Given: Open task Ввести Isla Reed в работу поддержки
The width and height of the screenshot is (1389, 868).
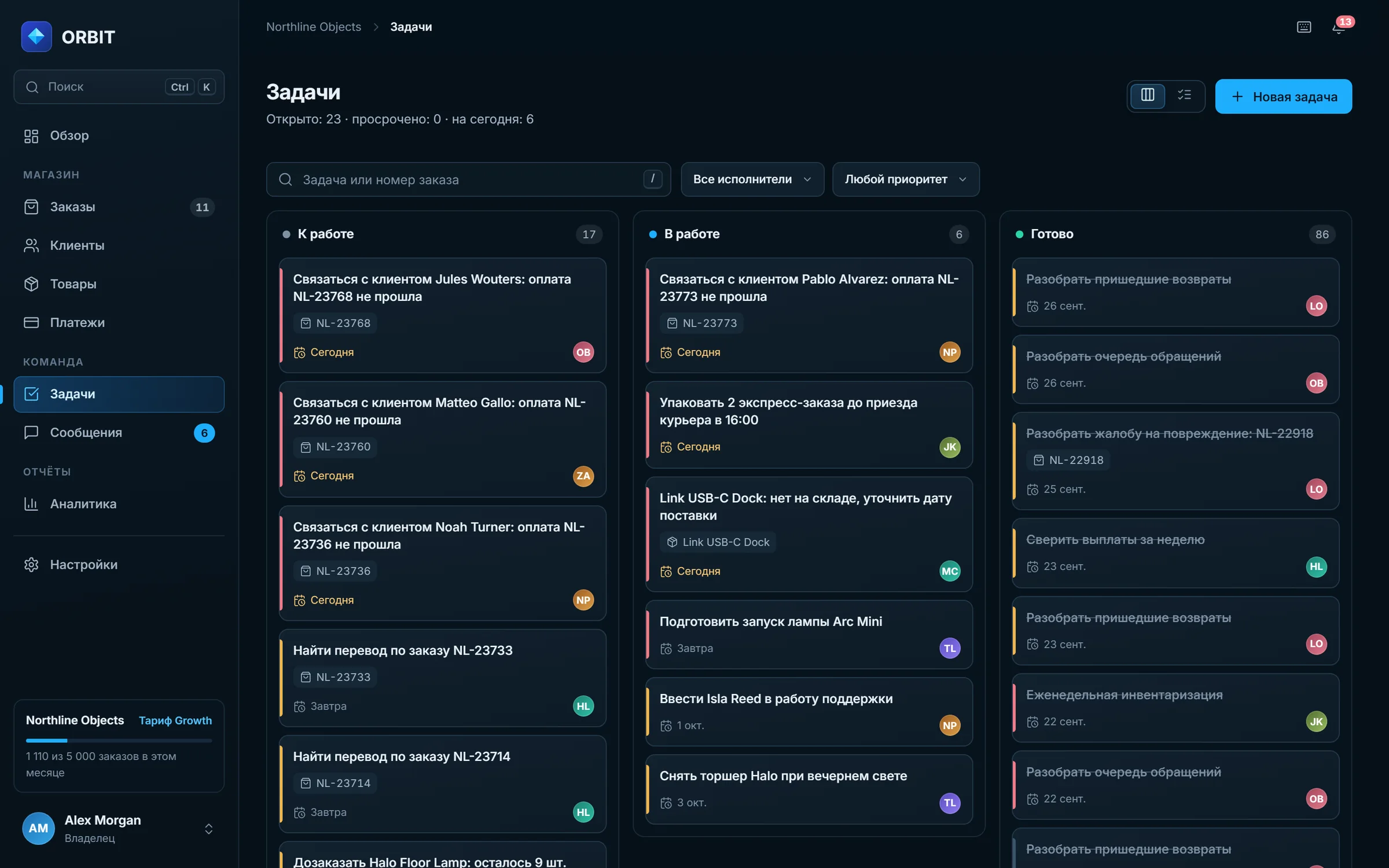Looking at the screenshot, I should click(809, 712).
